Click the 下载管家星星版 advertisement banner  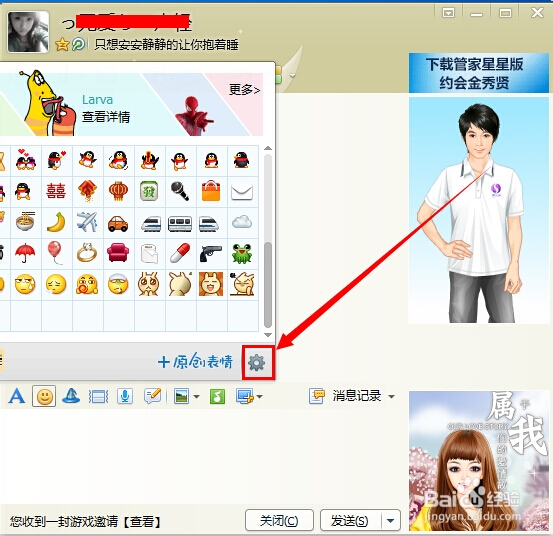[x=479, y=73]
